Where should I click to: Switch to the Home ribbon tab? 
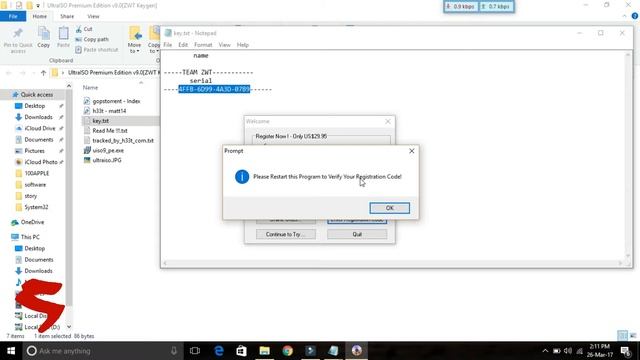point(40,16)
